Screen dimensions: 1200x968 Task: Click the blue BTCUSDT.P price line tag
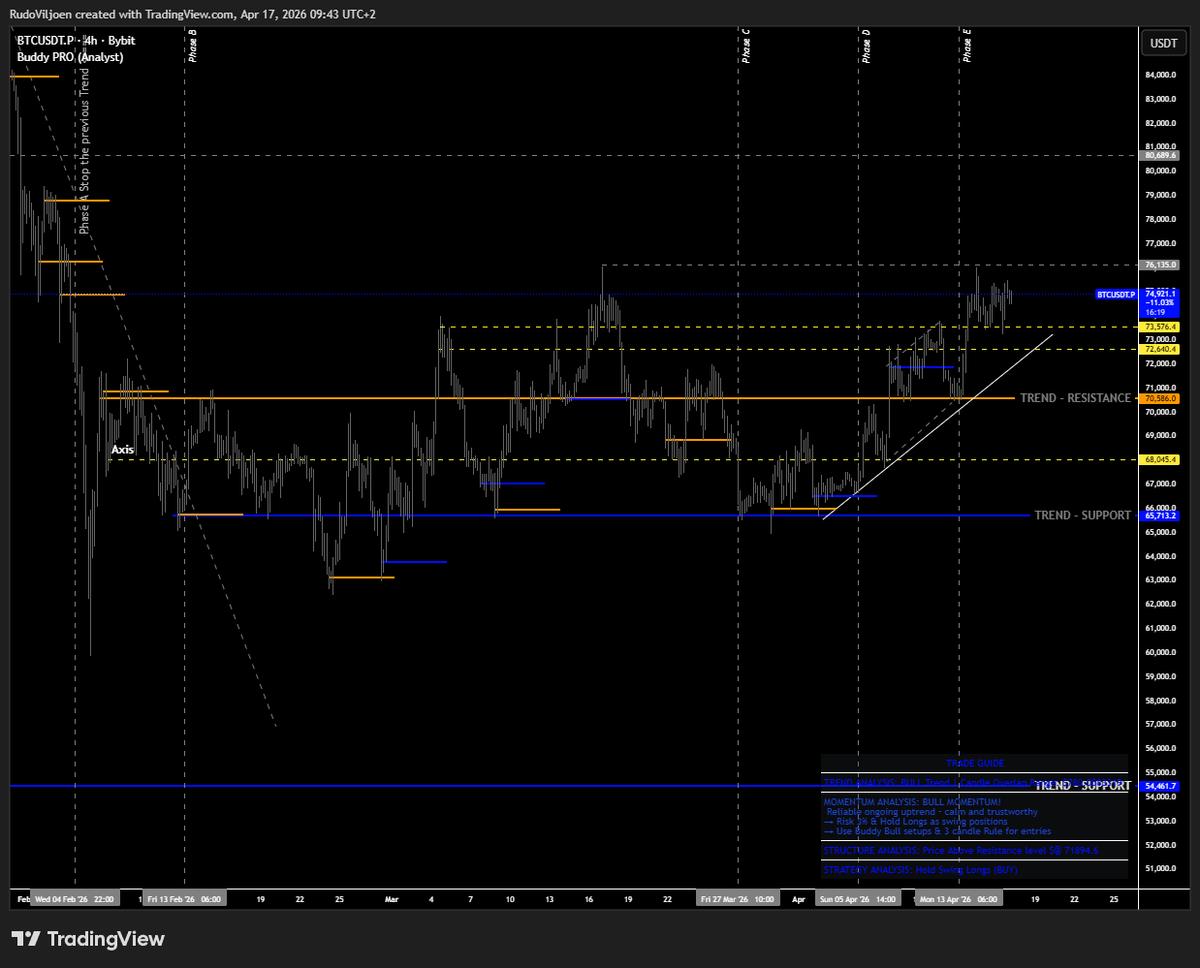tap(1116, 295)
